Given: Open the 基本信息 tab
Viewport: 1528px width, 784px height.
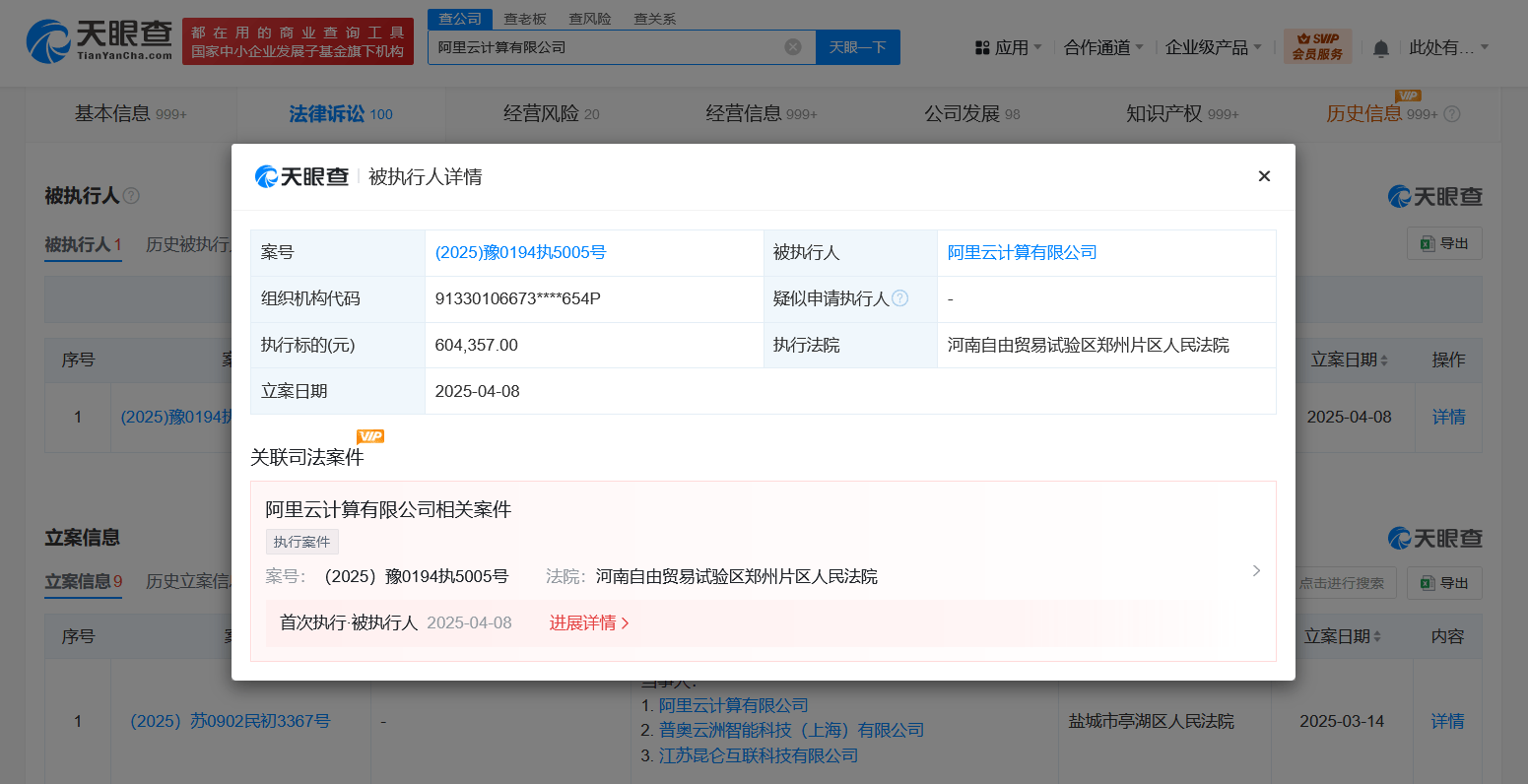Looking at the screenshot, I should coord(131,114).
